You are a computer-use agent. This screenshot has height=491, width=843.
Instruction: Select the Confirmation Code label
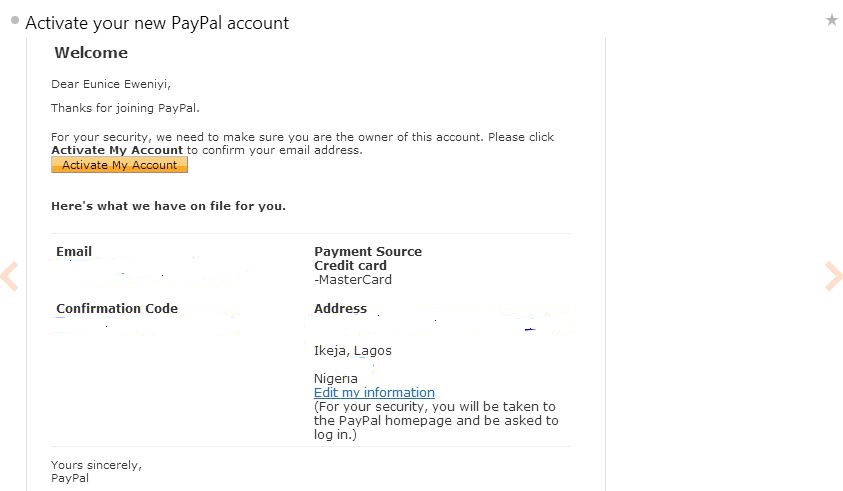117,309
